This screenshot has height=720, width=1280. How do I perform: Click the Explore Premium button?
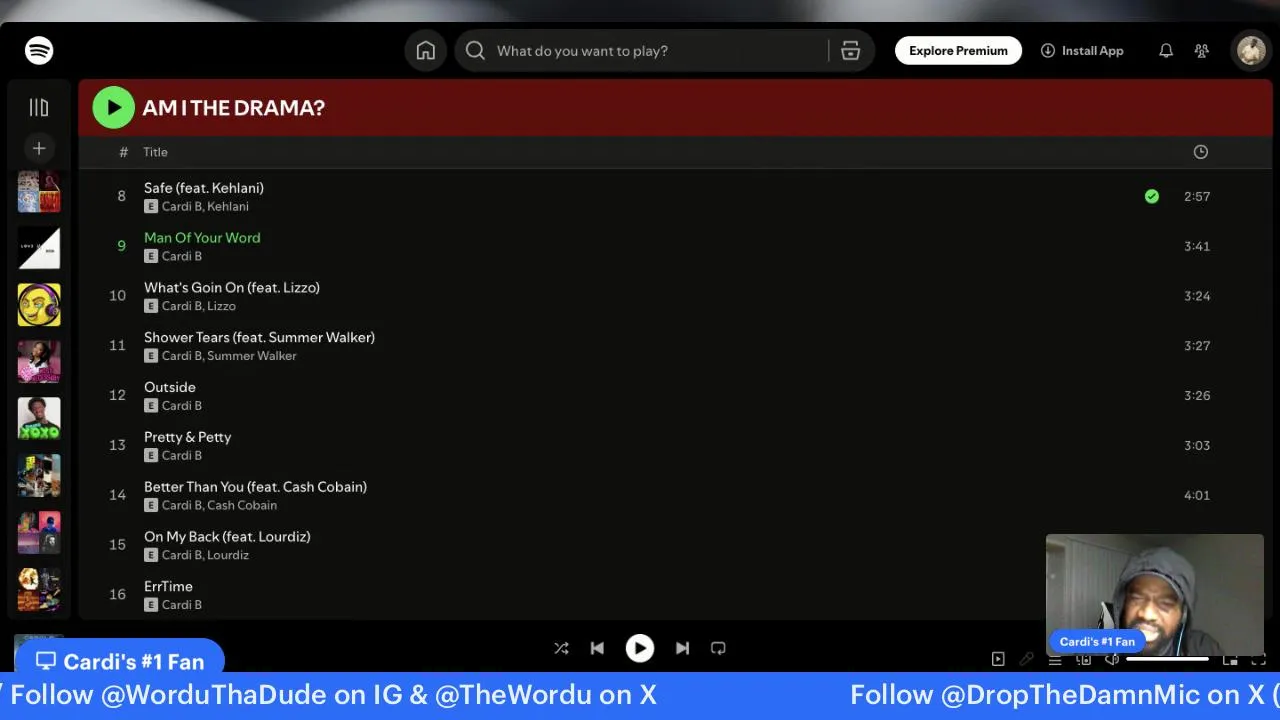pyautogui.click(x=958, y=51)
